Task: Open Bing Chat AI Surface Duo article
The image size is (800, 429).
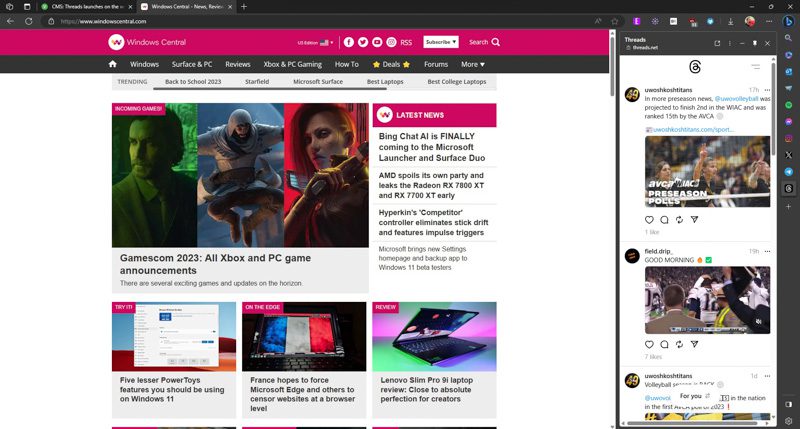Action: pos(432,147)
